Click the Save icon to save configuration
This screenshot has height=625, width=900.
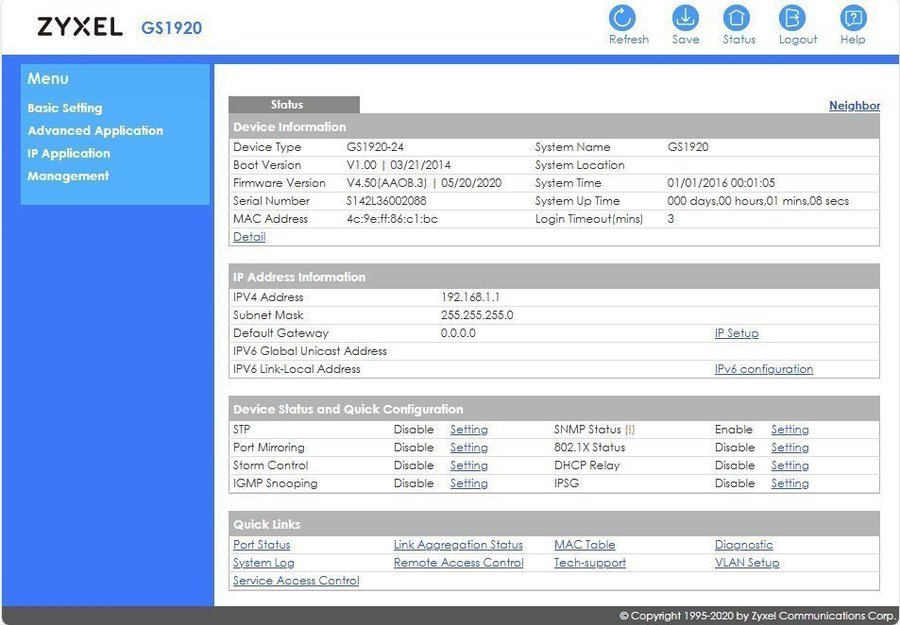point(685,18)
